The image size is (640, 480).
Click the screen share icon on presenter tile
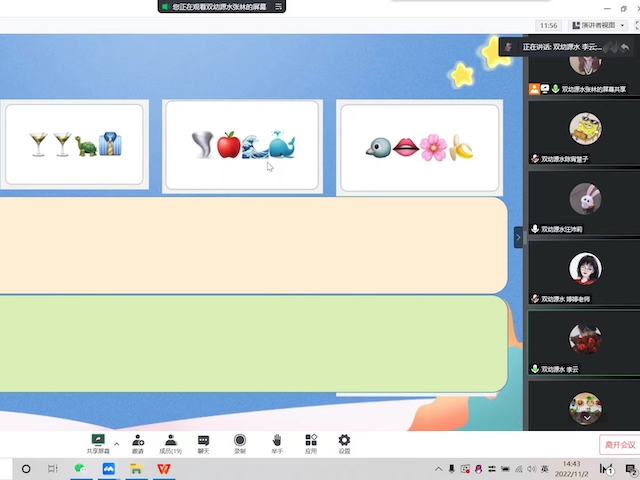(545, 89)
